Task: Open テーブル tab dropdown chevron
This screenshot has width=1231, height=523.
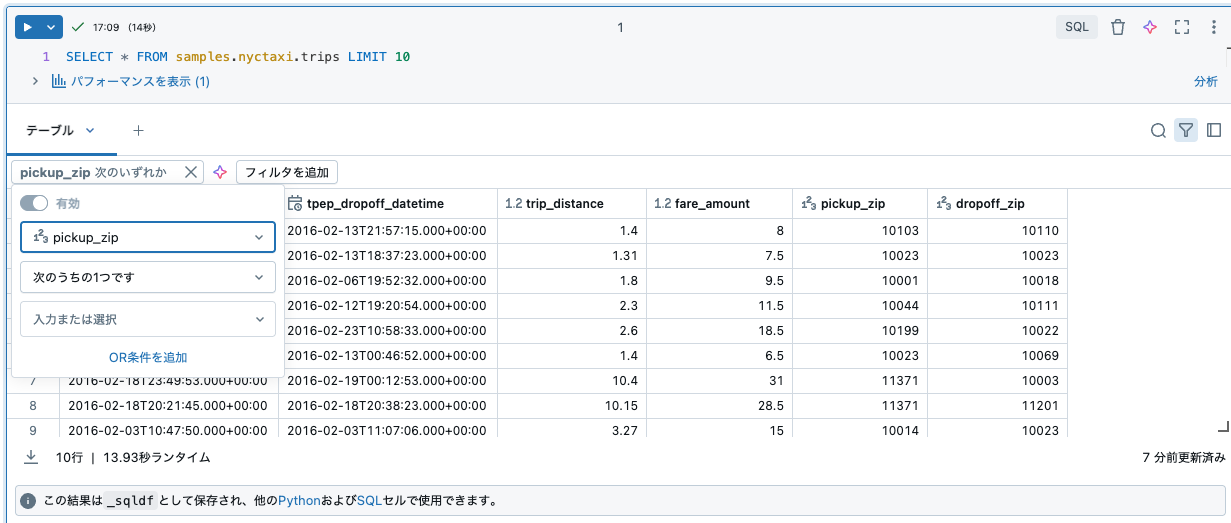Action: pyautogui.click(x=90, y=130)
